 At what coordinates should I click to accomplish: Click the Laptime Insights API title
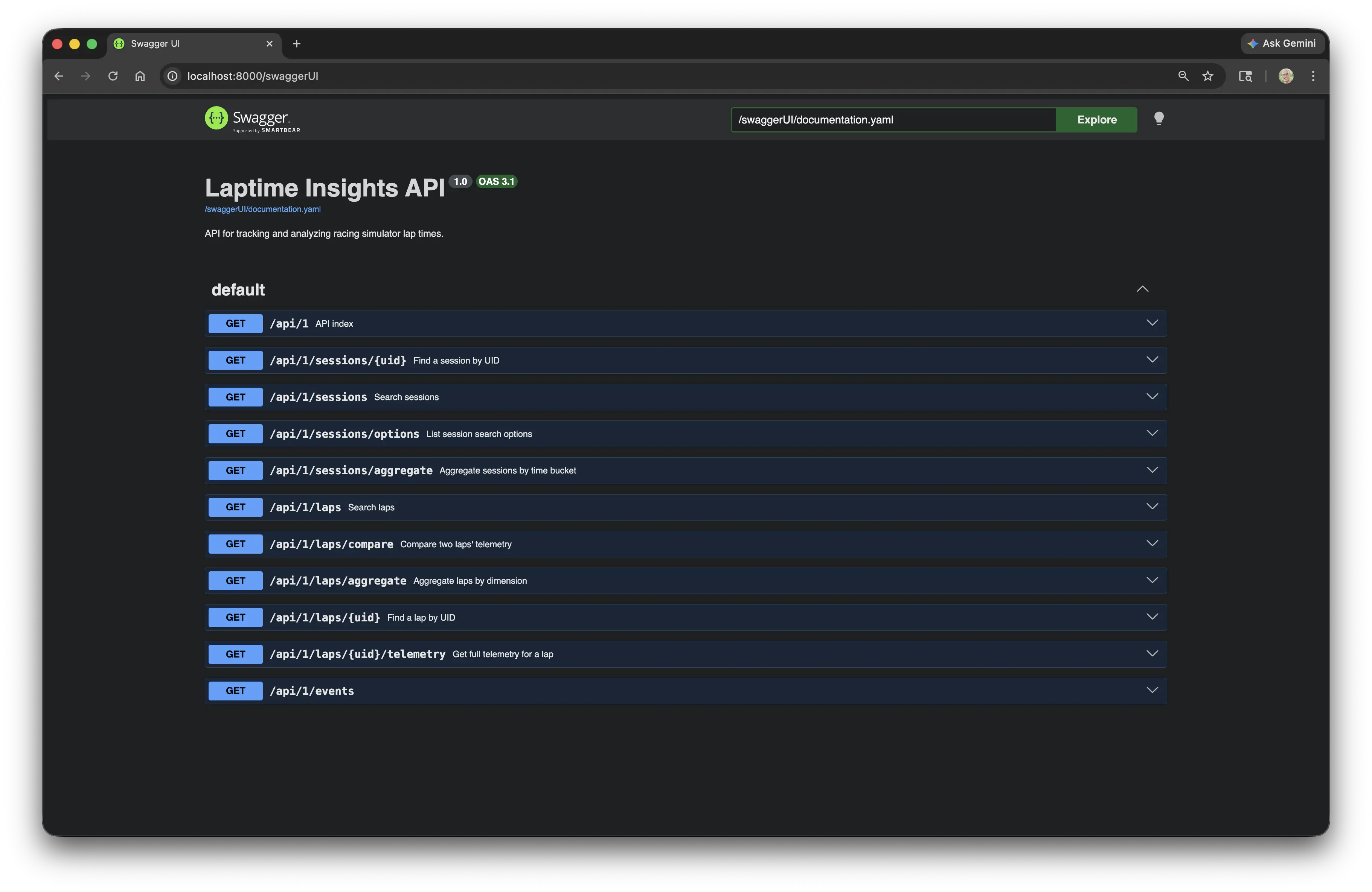[325, 188]
